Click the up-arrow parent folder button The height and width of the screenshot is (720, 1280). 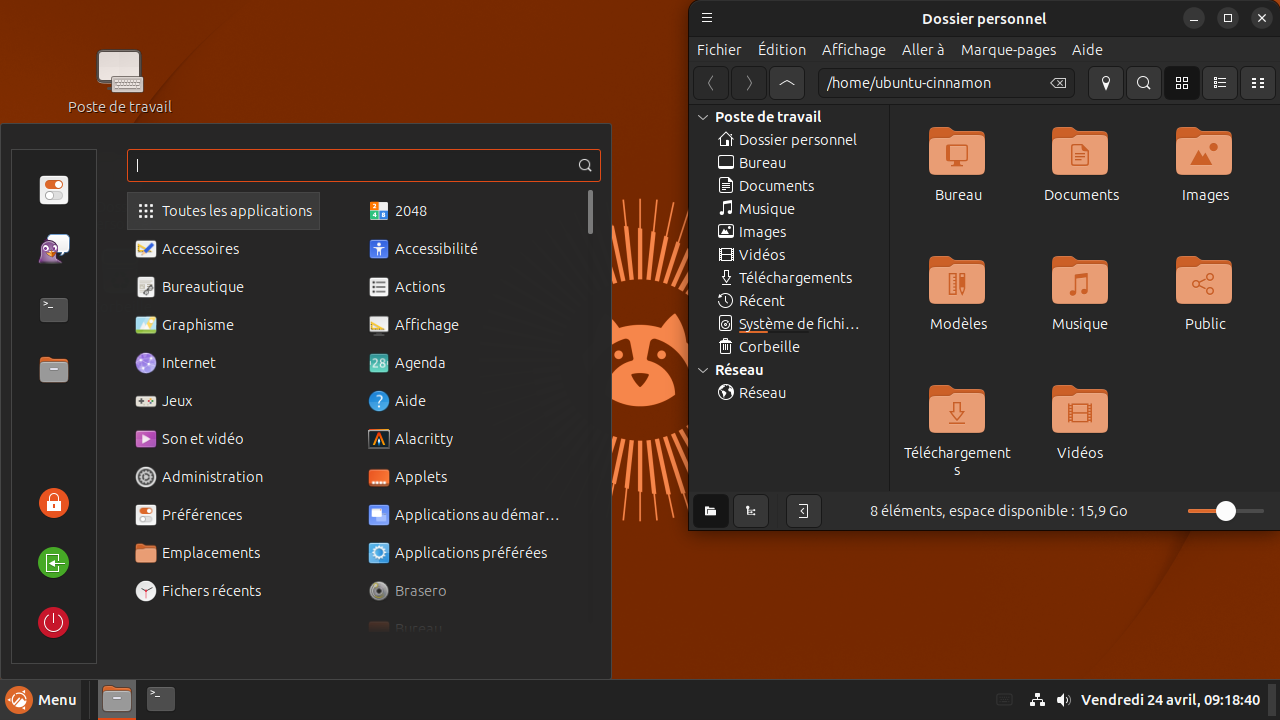pos(787,83)
